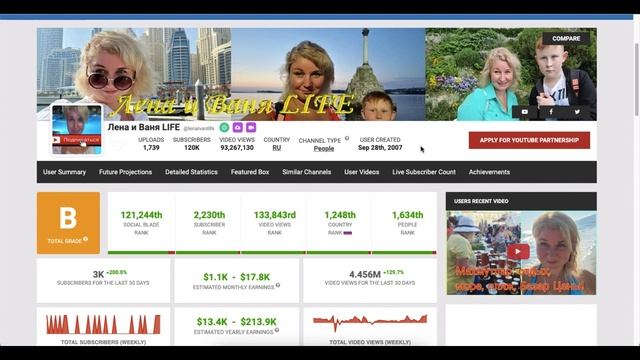The image size is (640, 360).
Task: Click info icon next to Estimated Monthly Earnings
Action: (278, 285)
